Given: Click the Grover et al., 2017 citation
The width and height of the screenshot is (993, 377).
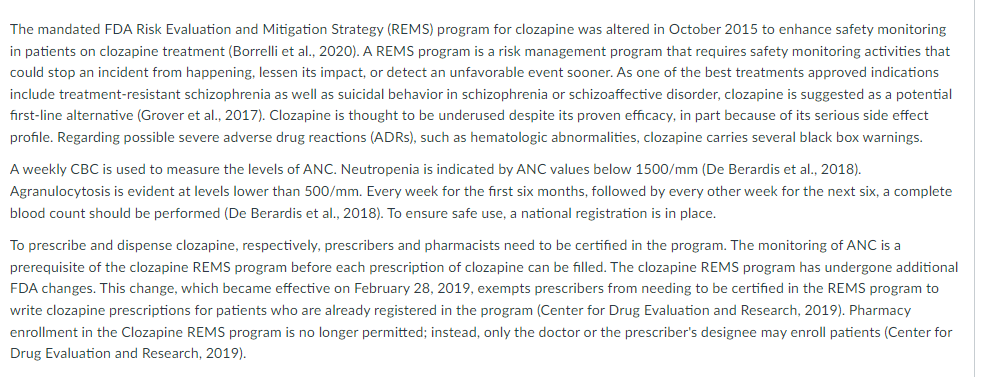Looking at the screenshot, I should (199, 116).
